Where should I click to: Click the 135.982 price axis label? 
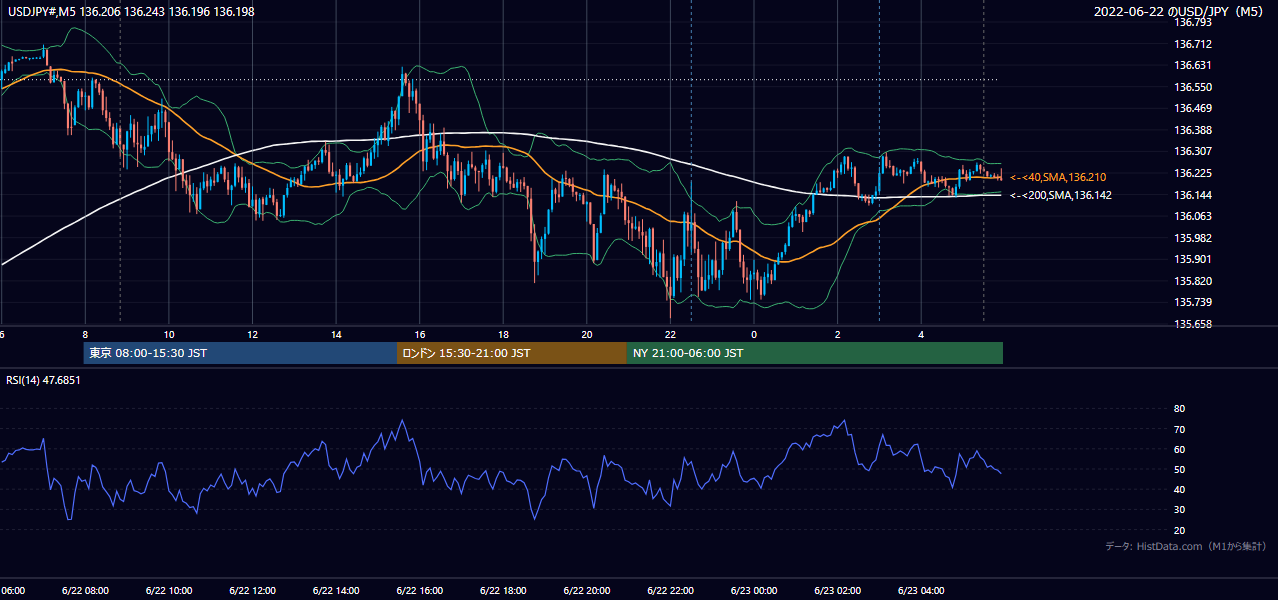(1194, 238)
